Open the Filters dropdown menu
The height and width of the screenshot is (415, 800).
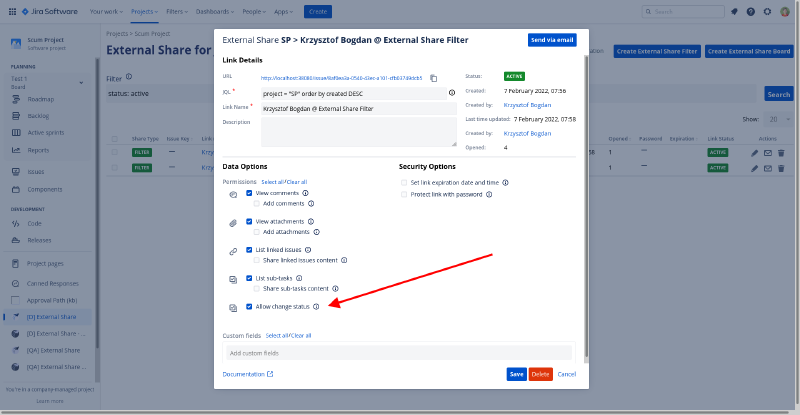(177, 11)
